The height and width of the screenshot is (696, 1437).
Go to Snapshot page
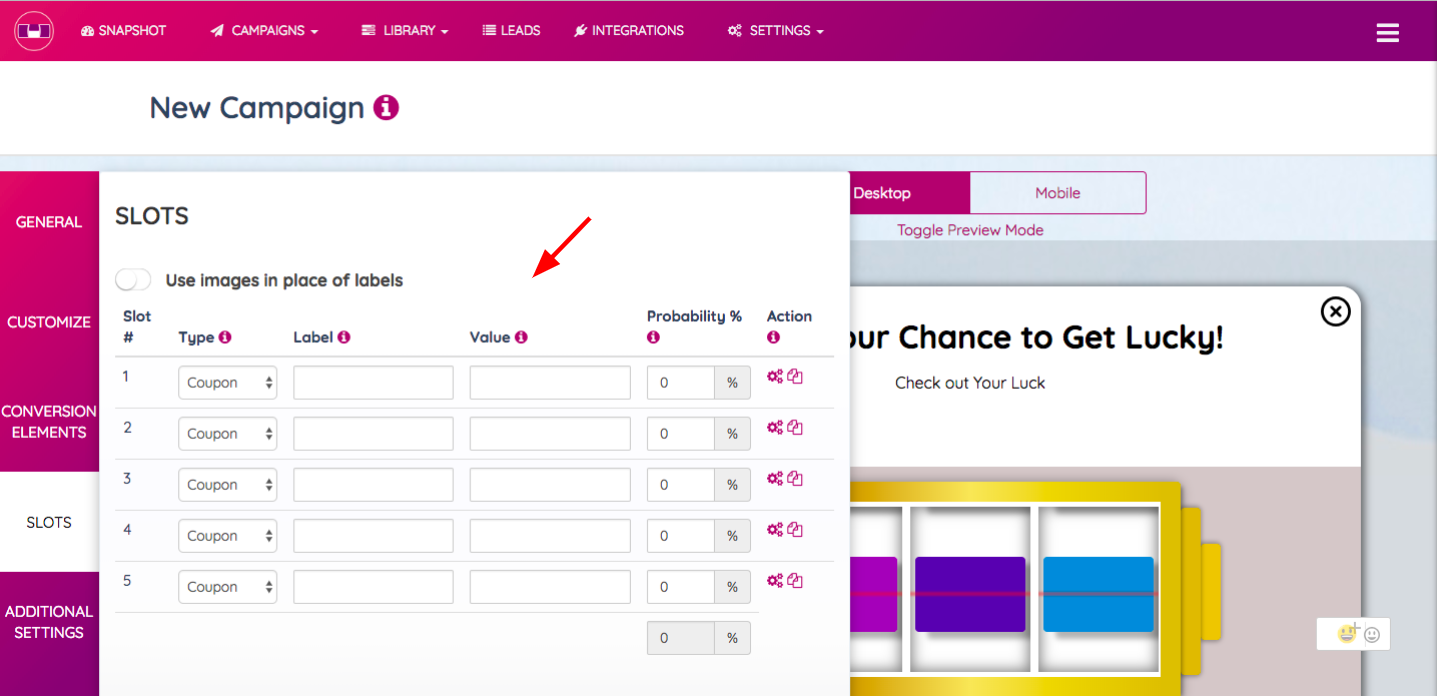coord(124,31)
